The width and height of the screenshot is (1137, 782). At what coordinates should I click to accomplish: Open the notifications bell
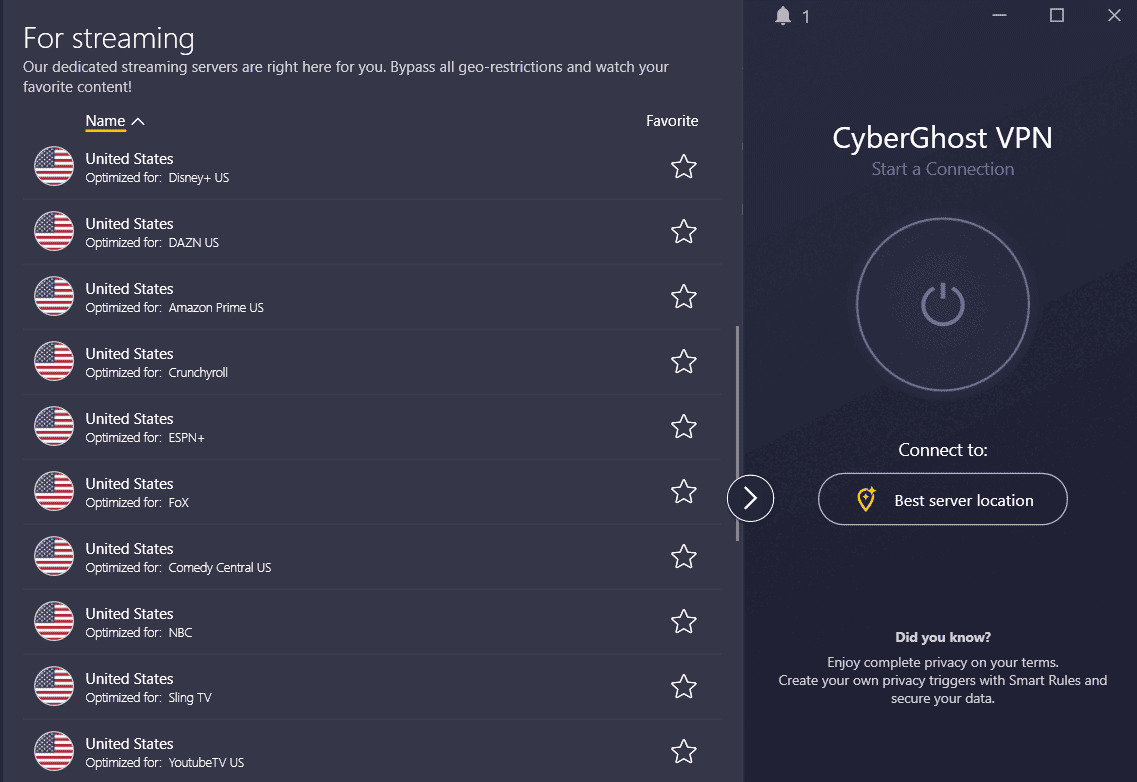[x=782, y=16]
